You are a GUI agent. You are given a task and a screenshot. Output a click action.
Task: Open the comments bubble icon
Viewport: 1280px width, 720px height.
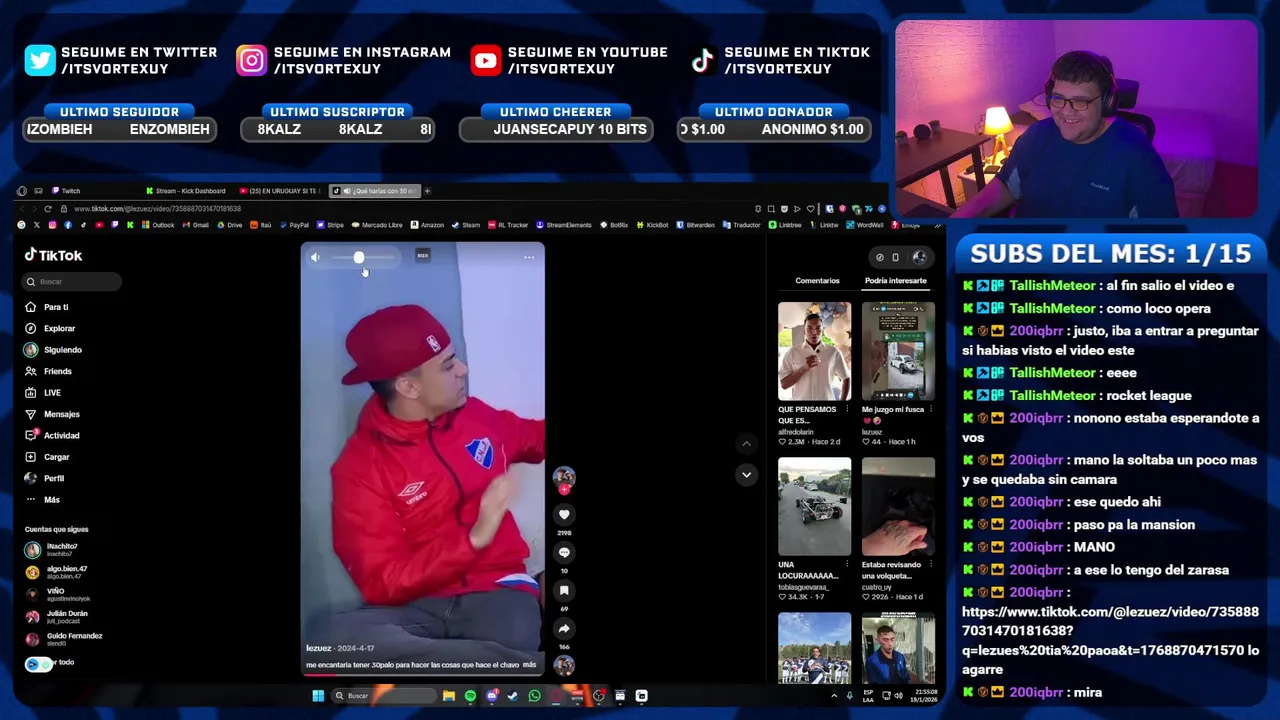pos(564,552)
